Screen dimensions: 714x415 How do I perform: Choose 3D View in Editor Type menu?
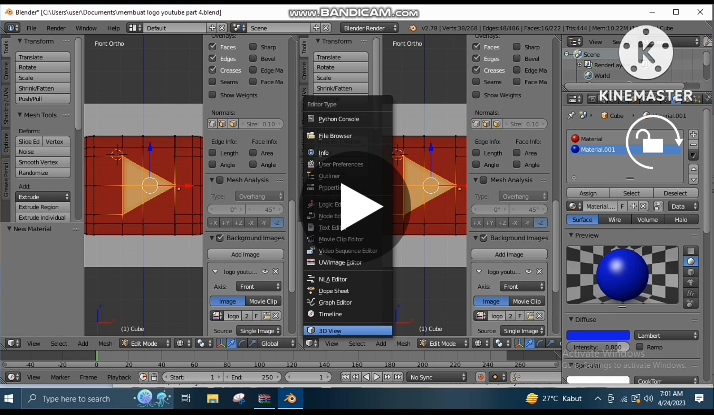point(348,331)
